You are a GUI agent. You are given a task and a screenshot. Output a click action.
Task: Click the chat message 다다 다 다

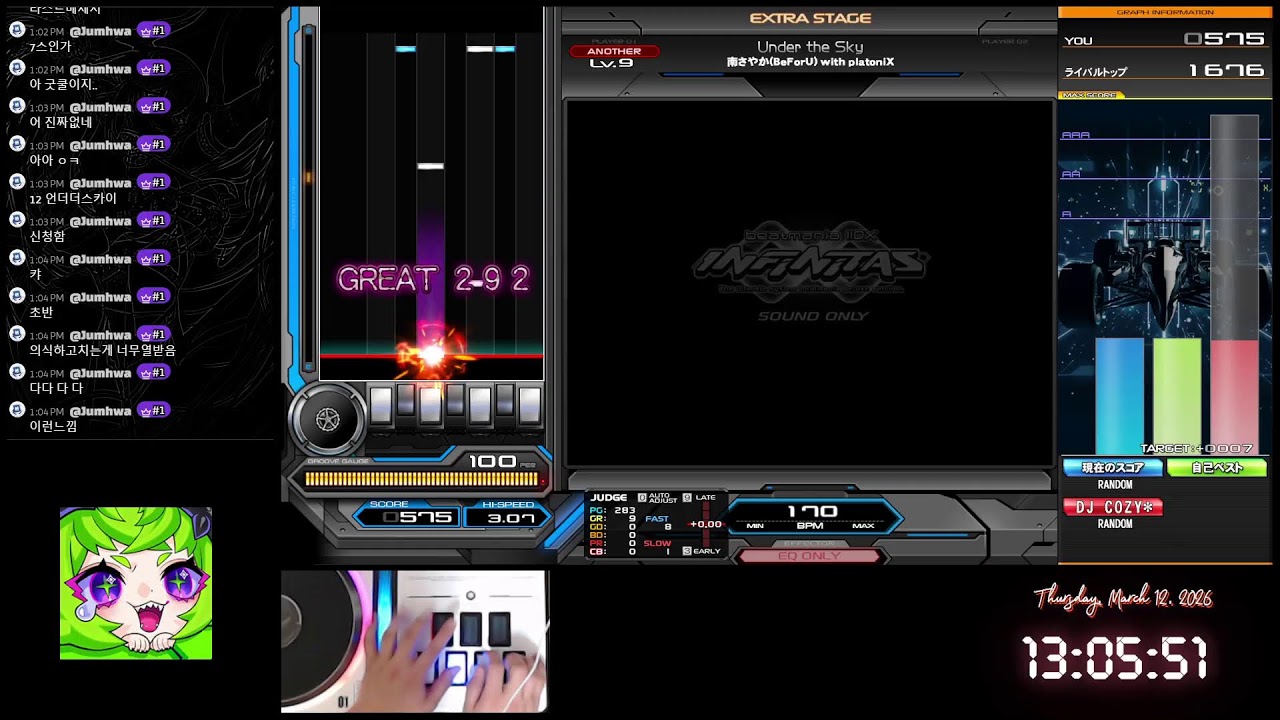56,388
